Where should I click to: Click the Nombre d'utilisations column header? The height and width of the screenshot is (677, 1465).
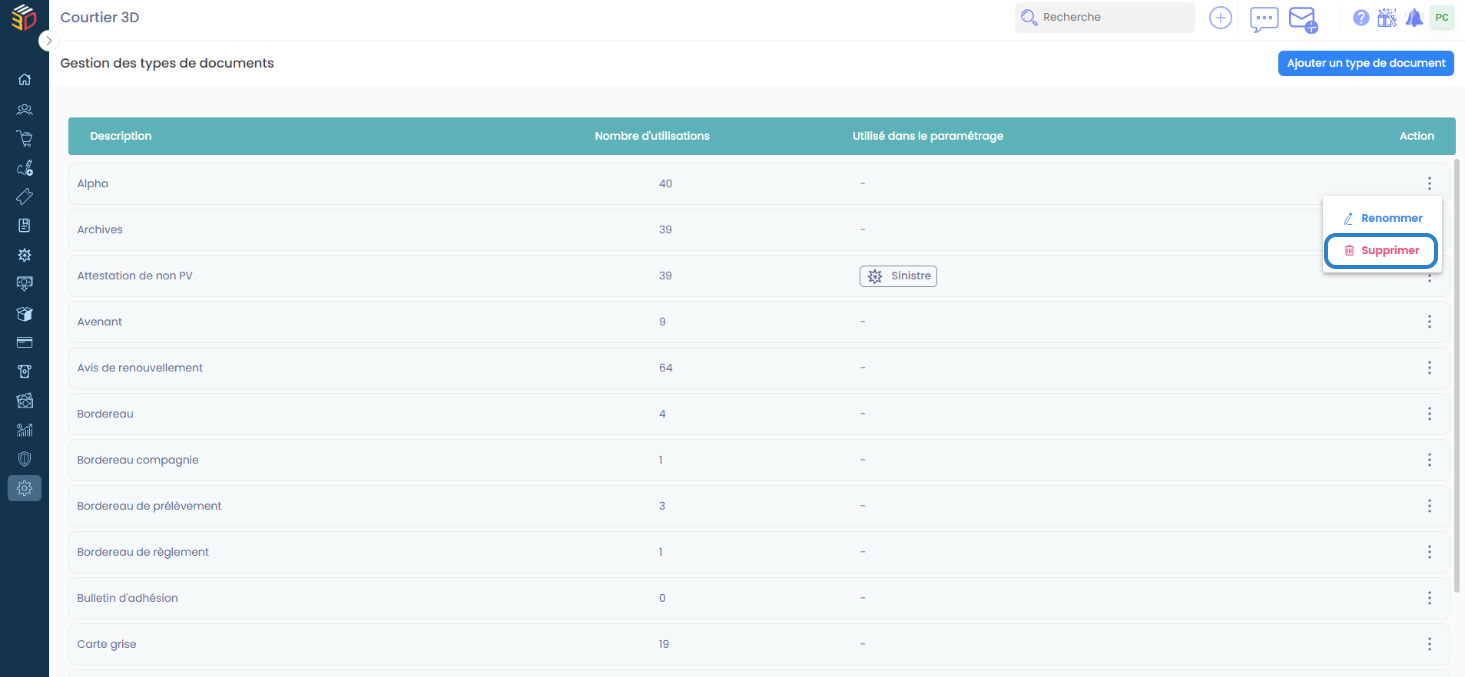coord(652,136)
